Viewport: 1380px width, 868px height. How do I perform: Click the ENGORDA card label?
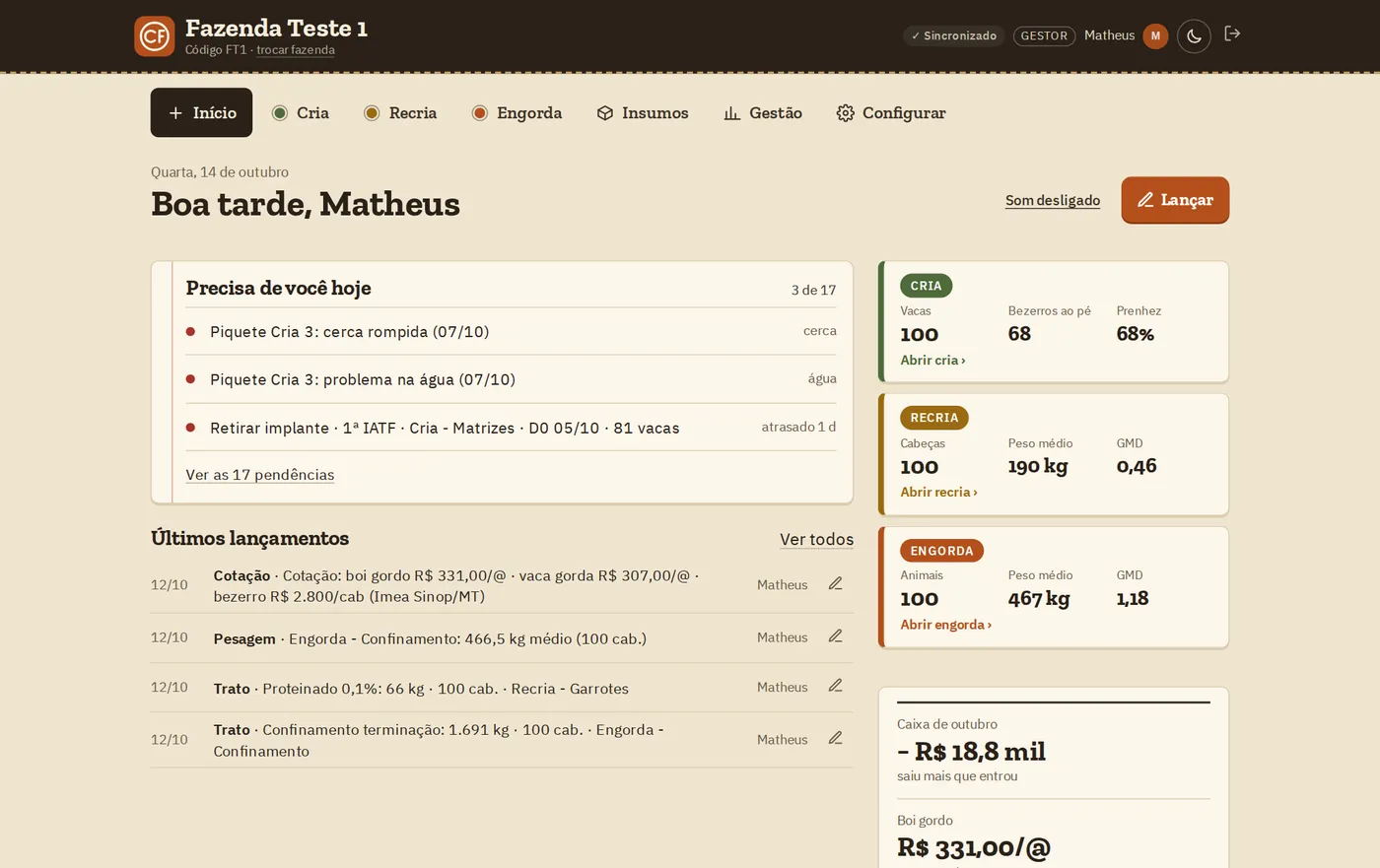click(941, 551)
